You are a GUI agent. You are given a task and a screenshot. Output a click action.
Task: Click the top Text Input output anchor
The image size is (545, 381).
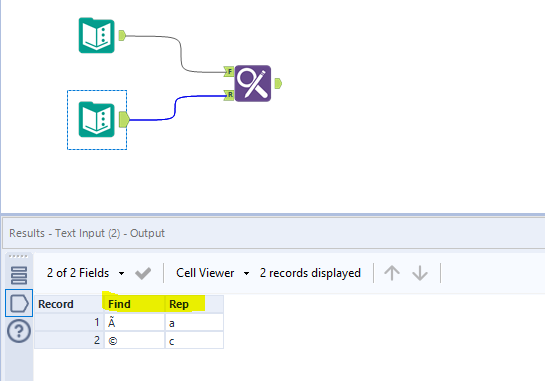122,35
